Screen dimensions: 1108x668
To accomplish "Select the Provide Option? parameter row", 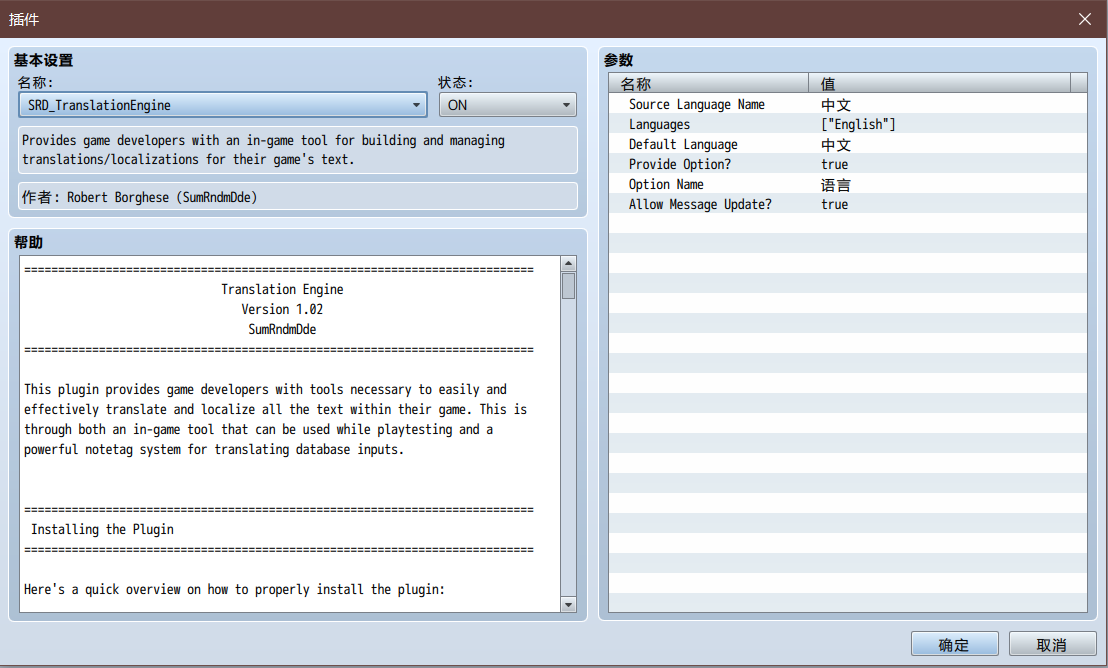I will coord(847,164).
